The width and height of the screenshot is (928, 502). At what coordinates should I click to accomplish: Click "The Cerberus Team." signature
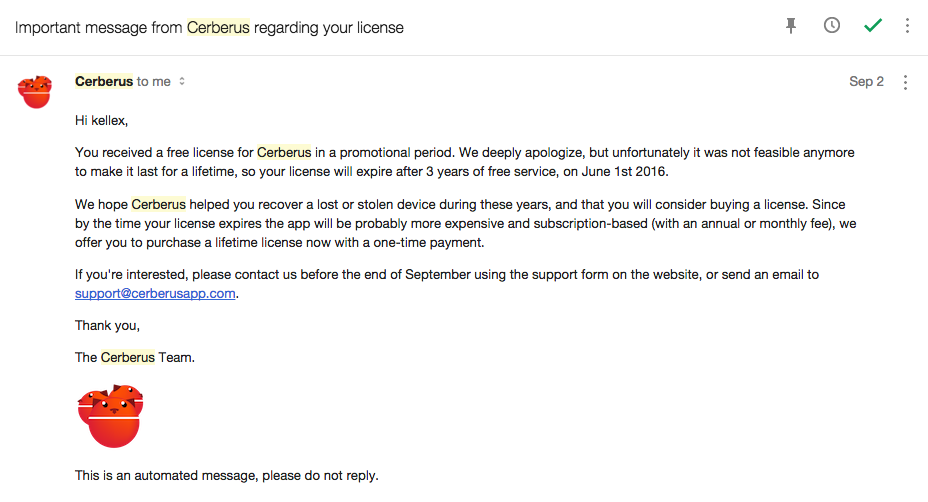click(x=135, y=357)
